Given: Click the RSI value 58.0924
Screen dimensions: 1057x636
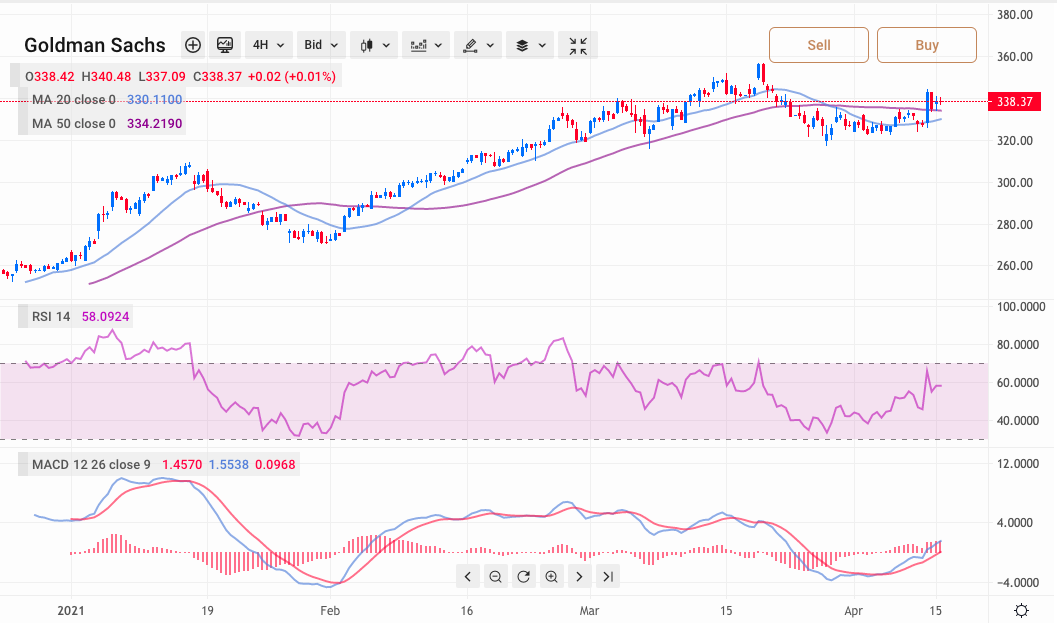Looking at the screenshot, I should pyautogui.click(x=105, y=317).
